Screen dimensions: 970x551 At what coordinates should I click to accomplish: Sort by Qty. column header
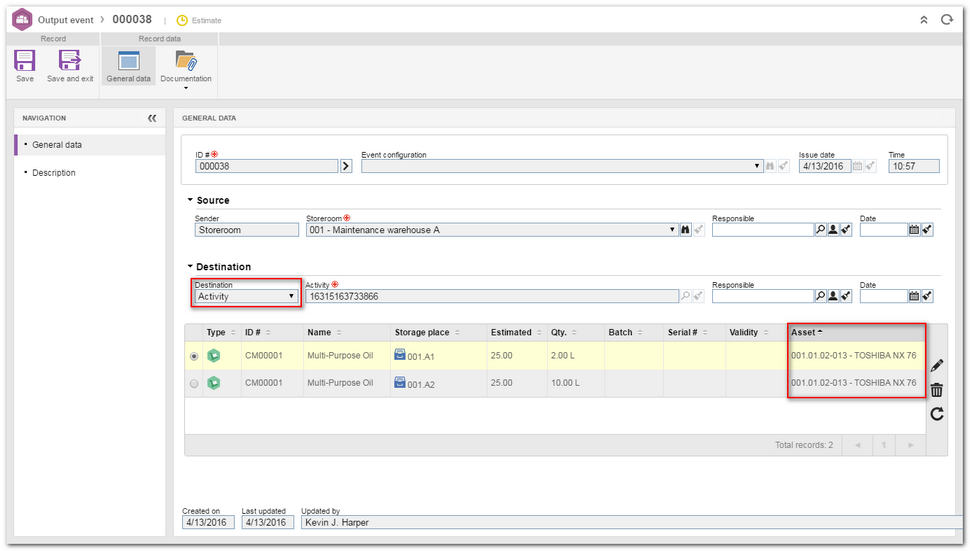tap(575, 332)
